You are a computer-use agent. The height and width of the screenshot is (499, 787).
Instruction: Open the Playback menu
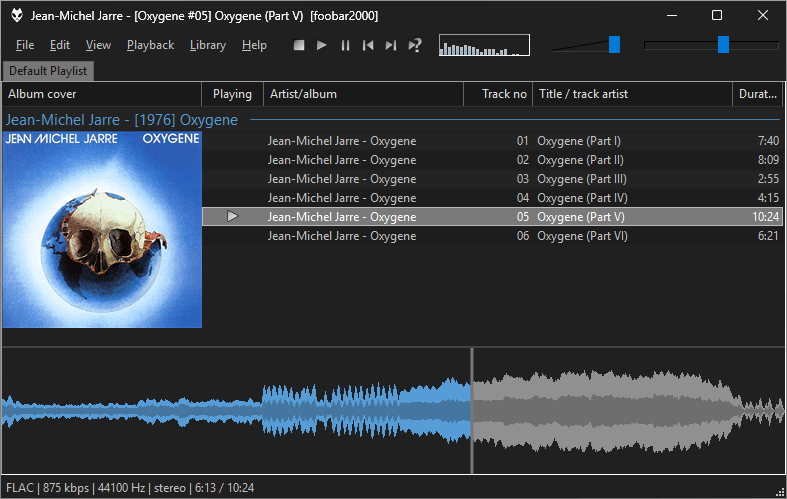tap(150, 45)
